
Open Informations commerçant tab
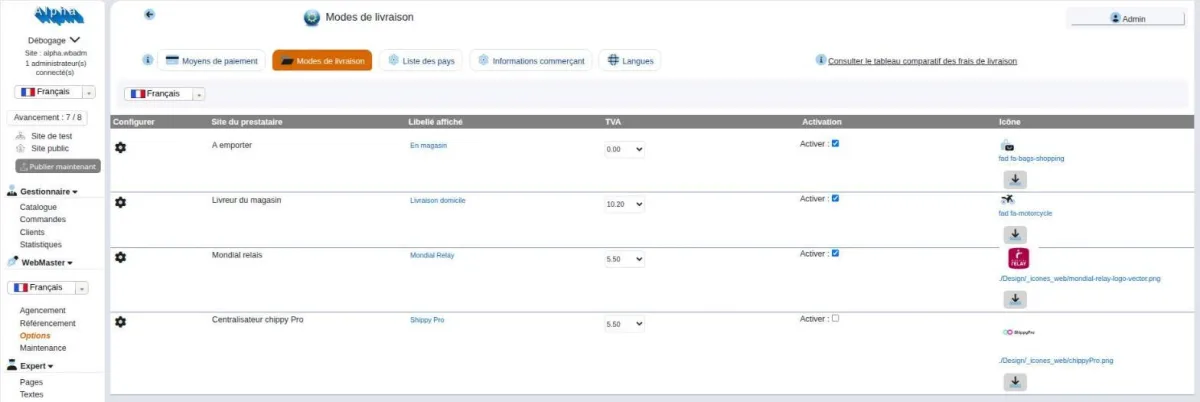click(531, 60)
